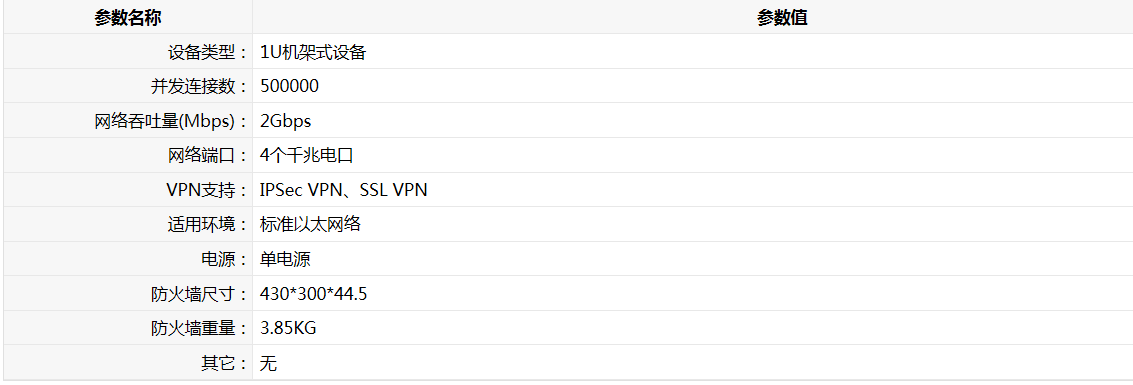Image resolution: width=1133 pixels, height=385 pixels.
Task: Select the 防火墙重量 label
Action: click(x=199, y=329)
